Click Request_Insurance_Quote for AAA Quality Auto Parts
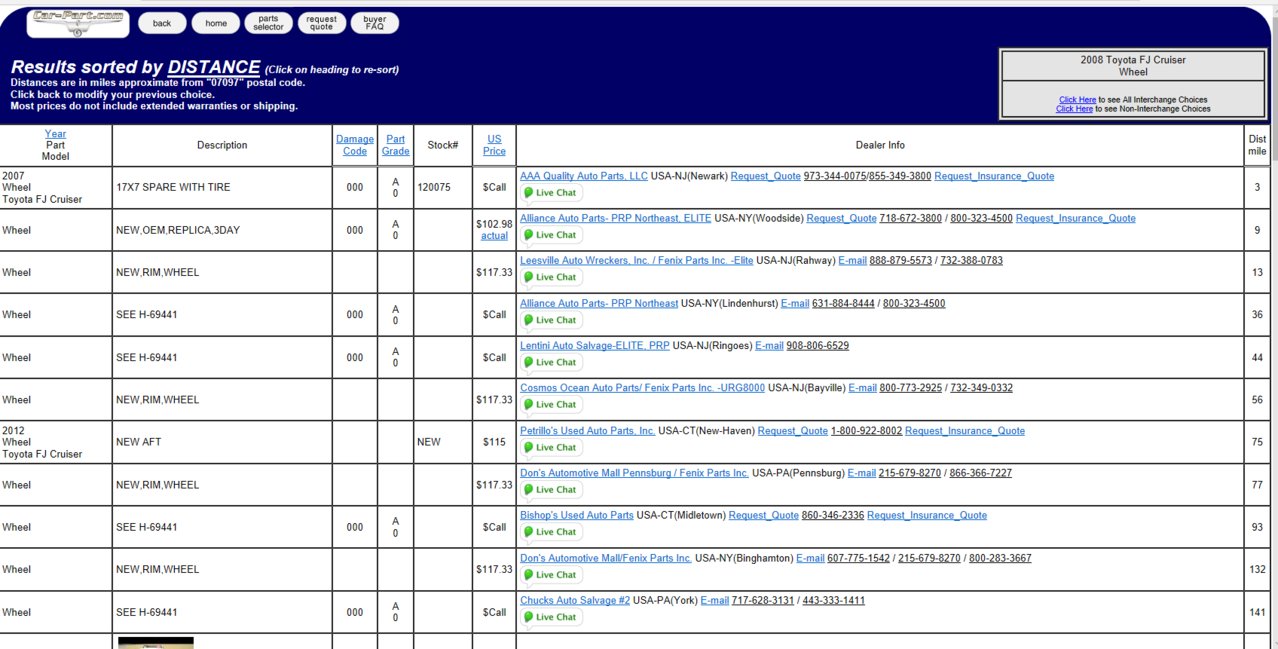Viewport: 1278px width, 649px height. coord(994,176)
